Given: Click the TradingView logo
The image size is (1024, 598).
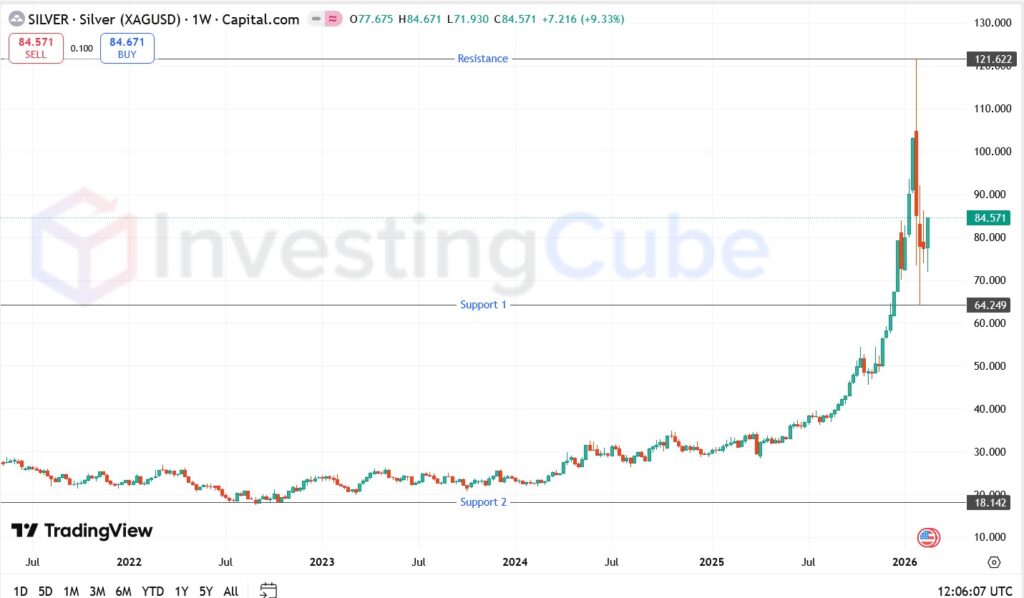Looking at the screenshot, I should pyautogui.click(x=82, y=531).
